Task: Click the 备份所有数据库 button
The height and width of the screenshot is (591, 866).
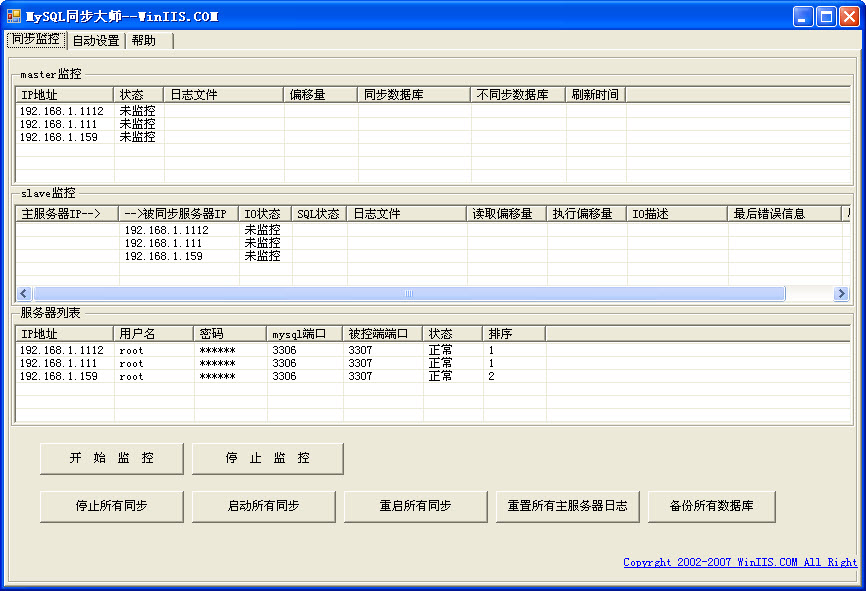Action: pyautogui.click(x=712, y=506)
